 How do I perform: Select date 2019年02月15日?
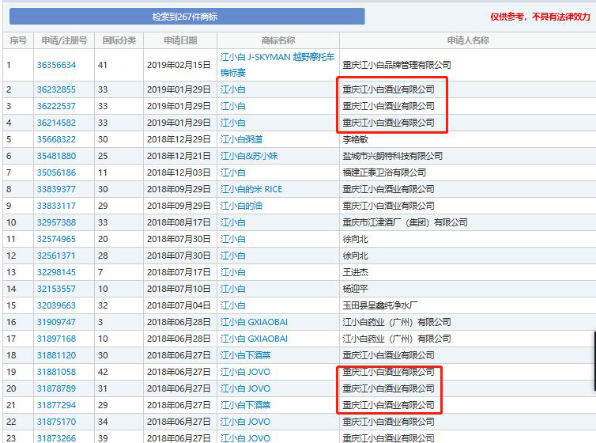(x=179, y=65)
